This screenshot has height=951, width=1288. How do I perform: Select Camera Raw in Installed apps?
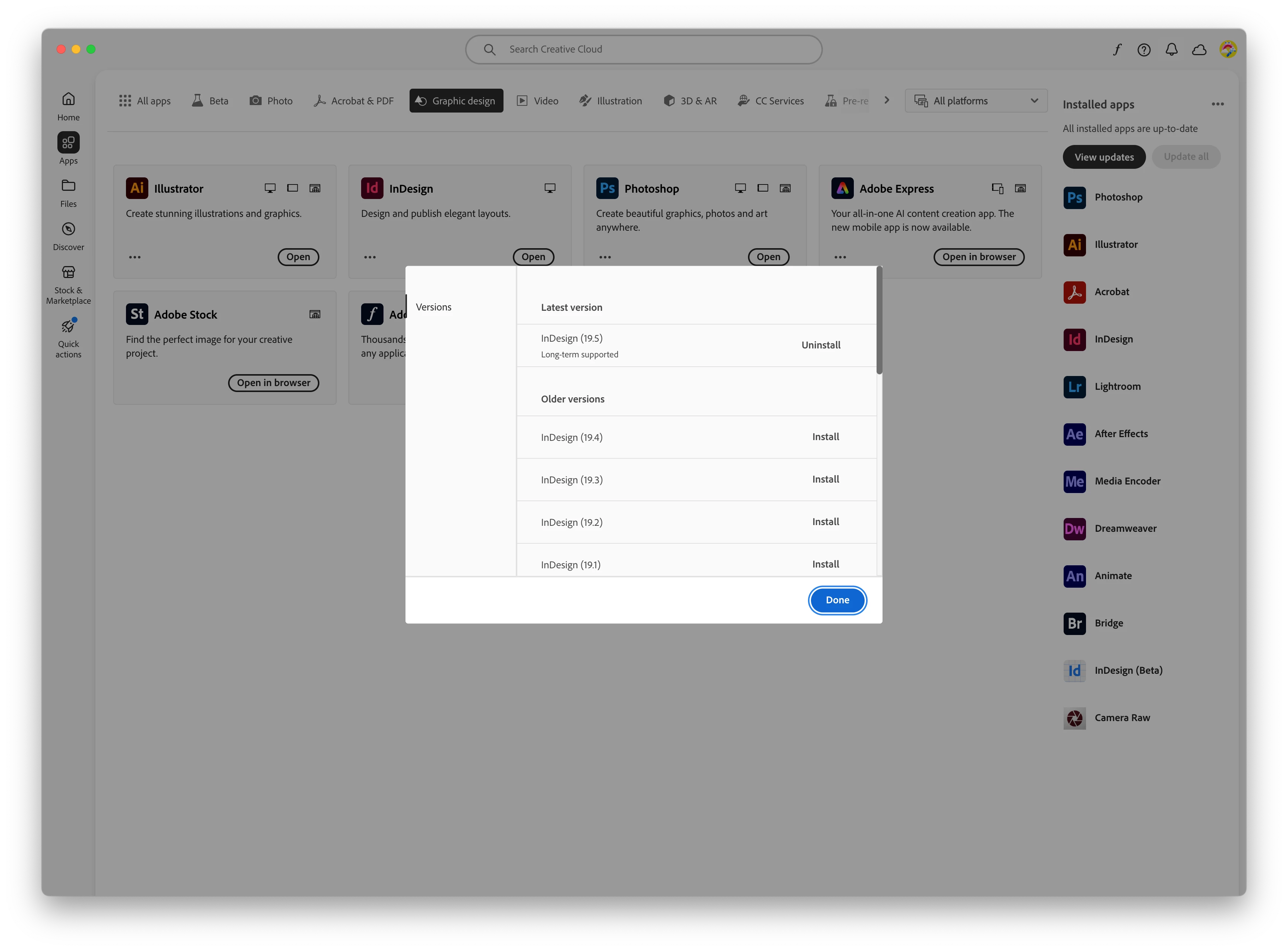click(1107, 718)
